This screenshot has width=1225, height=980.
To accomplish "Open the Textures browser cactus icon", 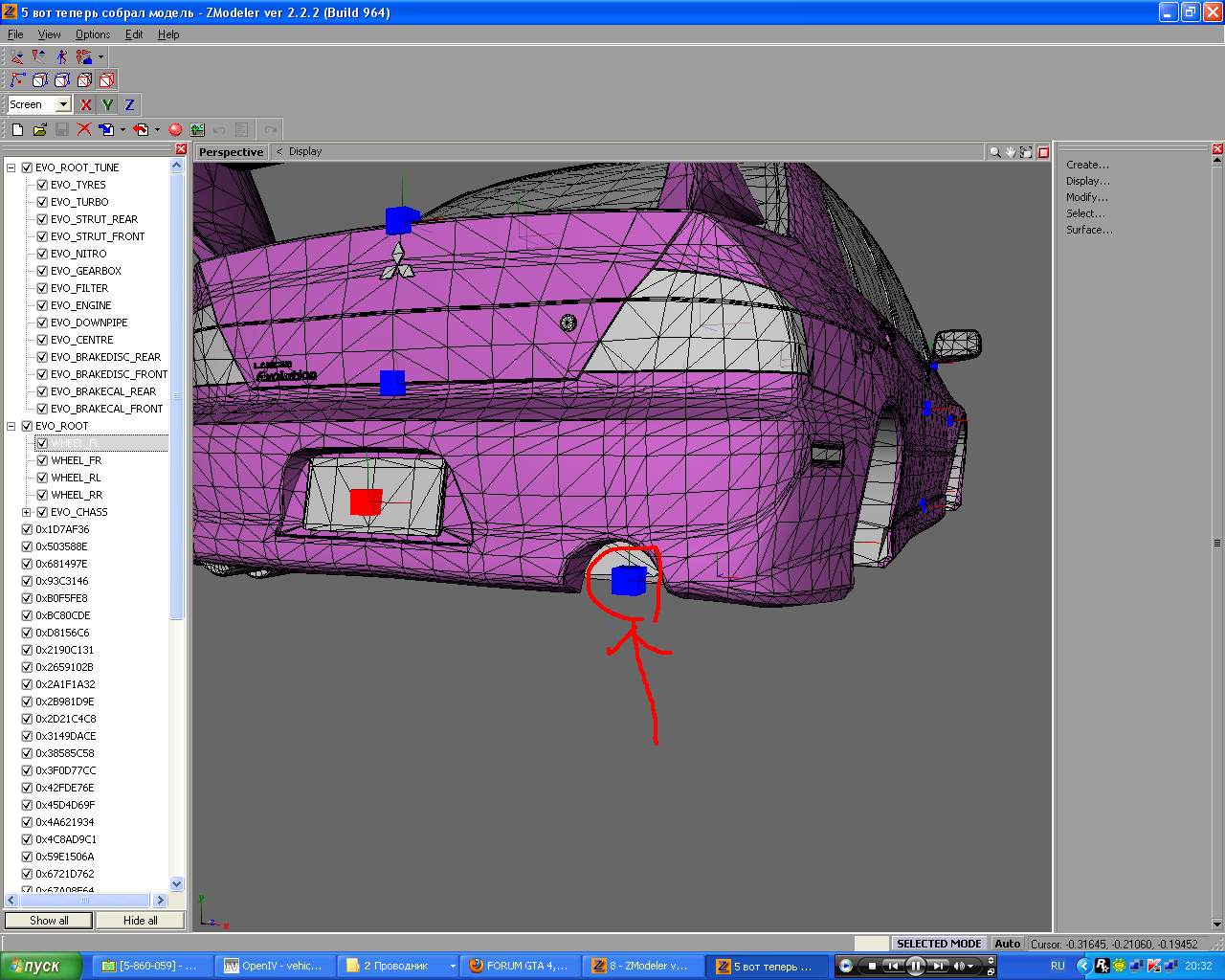I will click(x=197, y=129).
